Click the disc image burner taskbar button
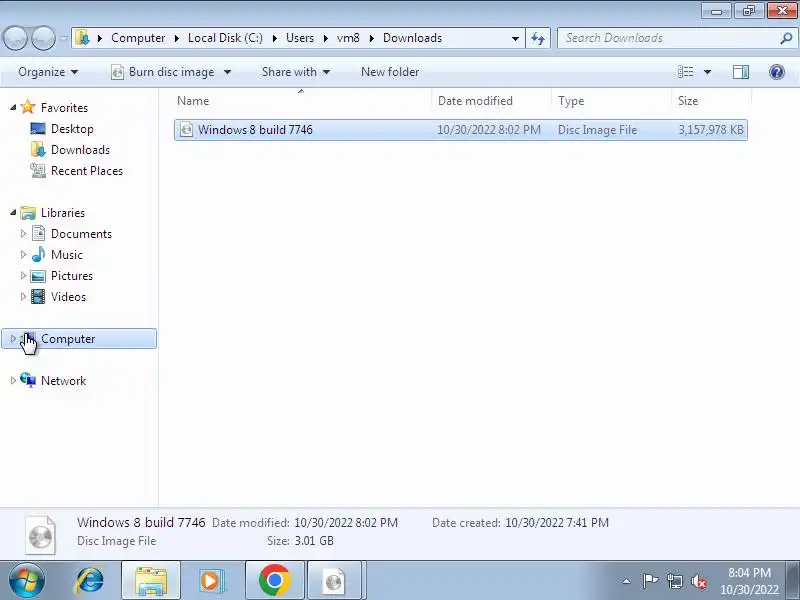Viewport: 800px width, 600px height. [x=335, y=581]
